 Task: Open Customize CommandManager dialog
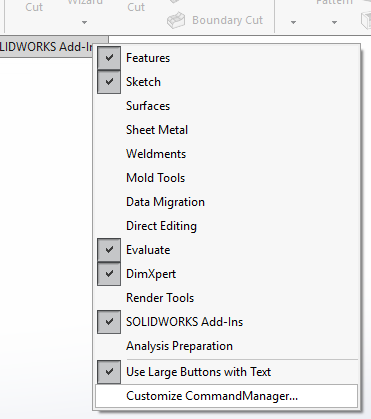(x=227, y=396)
